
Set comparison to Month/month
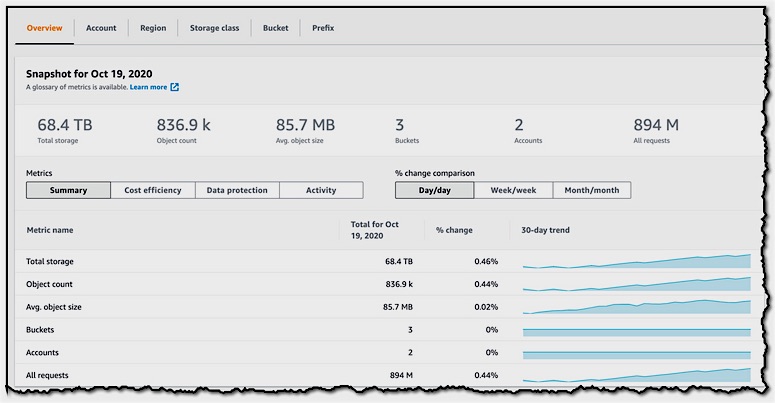coord(592,190)
